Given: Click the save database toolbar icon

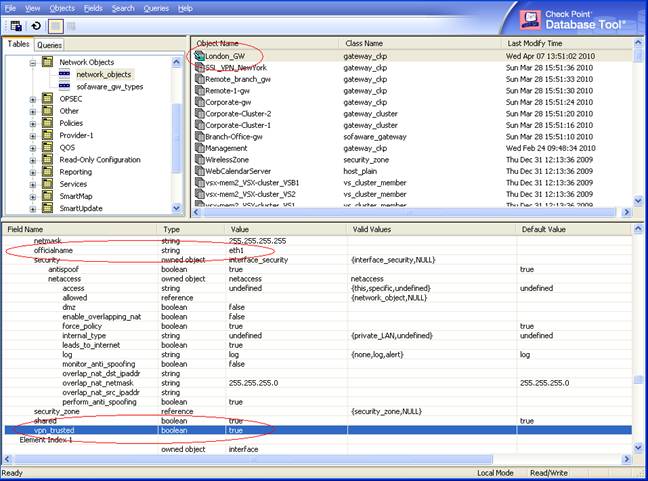Looking at the screenshot, I should click(x=16, y=26).
